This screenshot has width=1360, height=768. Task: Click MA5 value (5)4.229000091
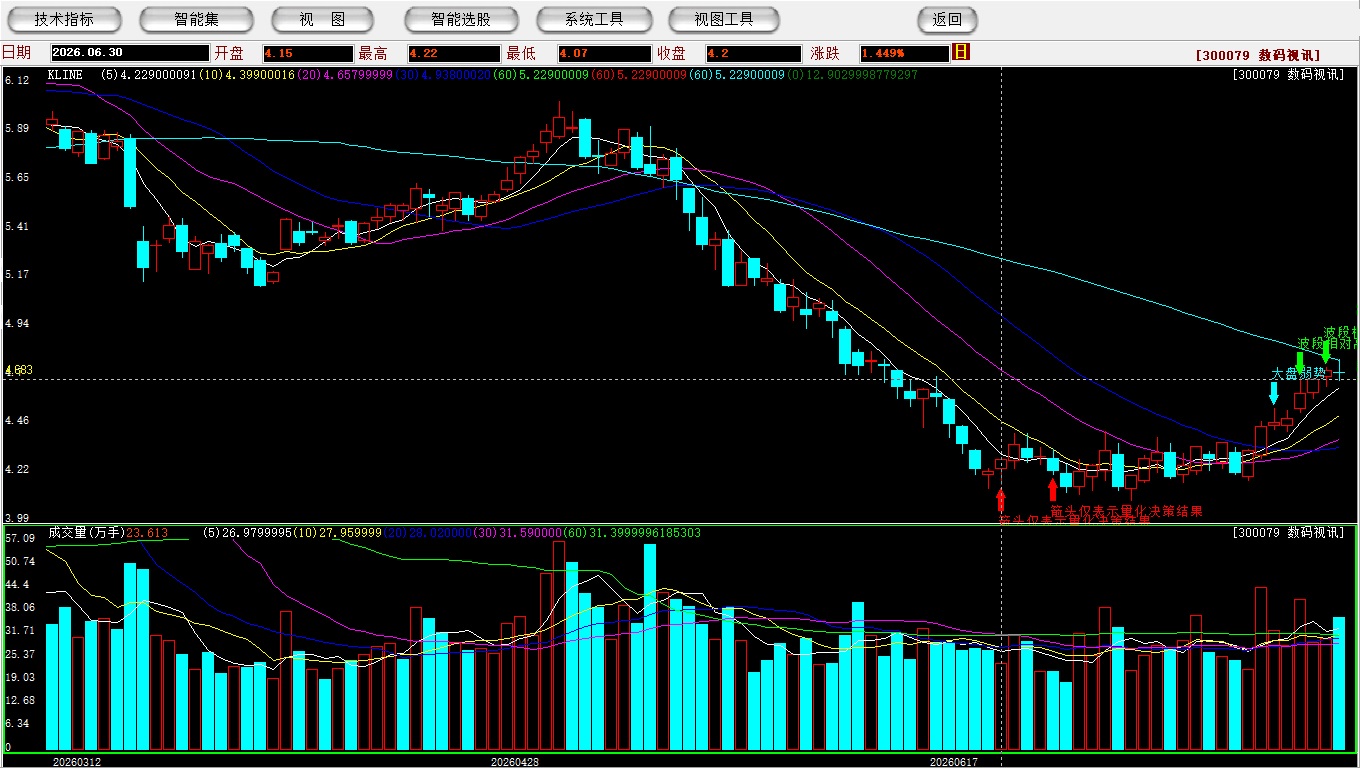click(148, 75)
